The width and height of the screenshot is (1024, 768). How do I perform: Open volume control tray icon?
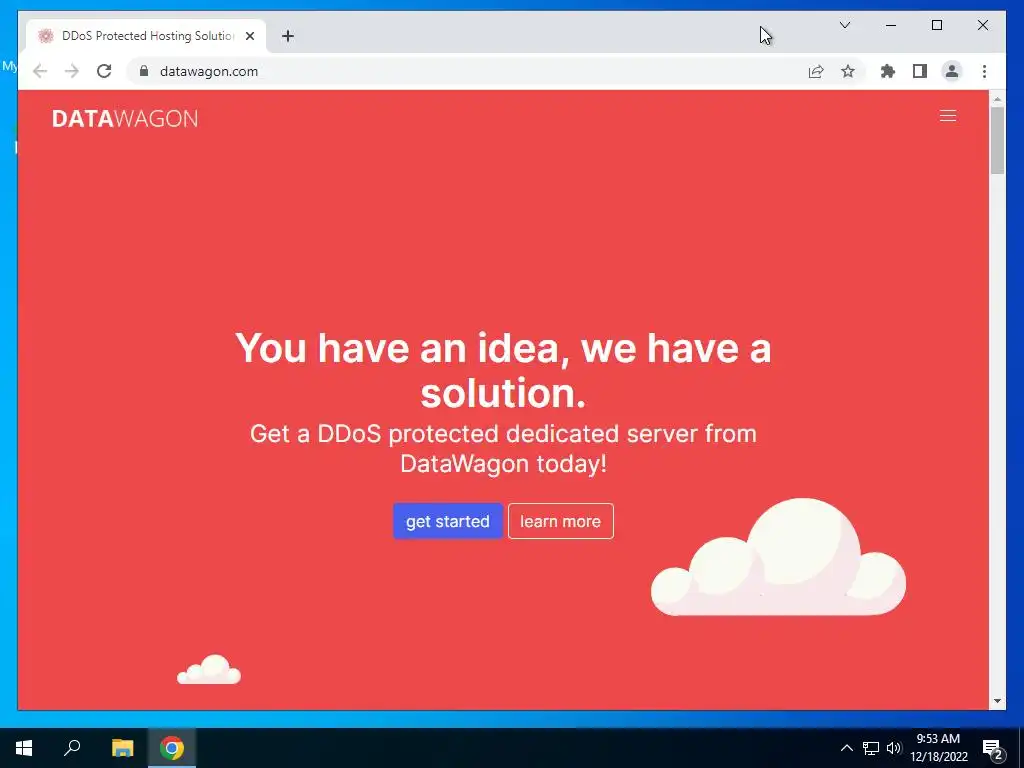pyautogui.click(x=894, y=748)
